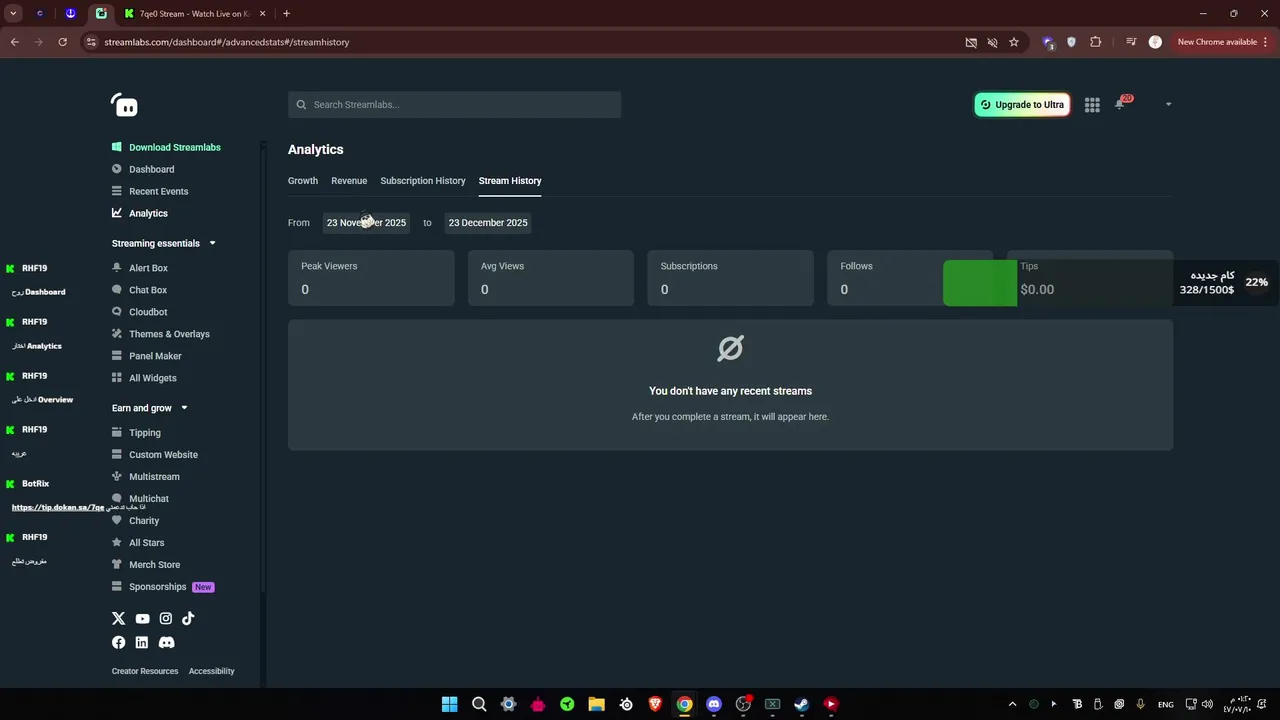This screenshot has width=1280, height=720.
Task: Open the Instagram social icon
Action: (x=166, y=619)
